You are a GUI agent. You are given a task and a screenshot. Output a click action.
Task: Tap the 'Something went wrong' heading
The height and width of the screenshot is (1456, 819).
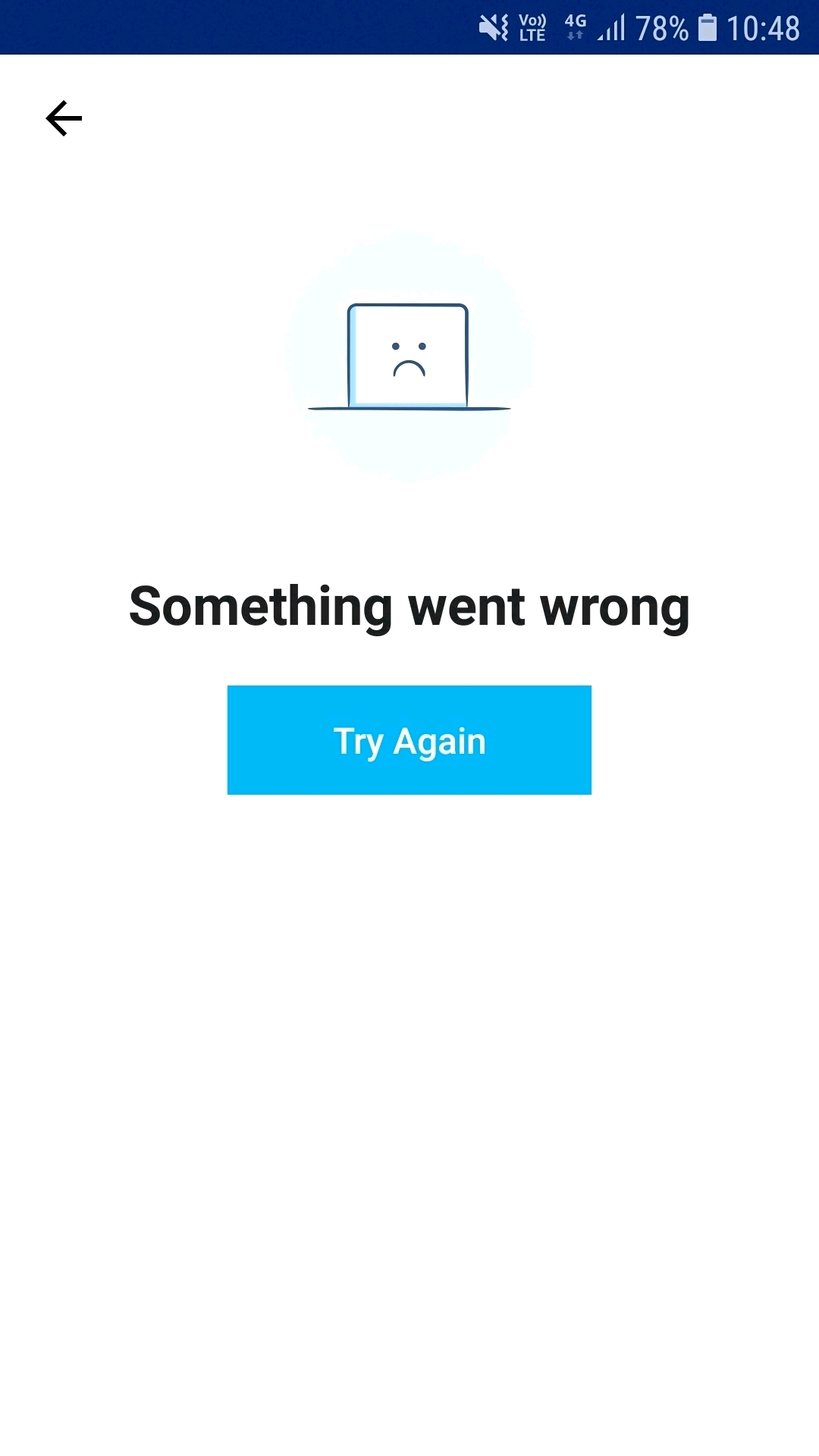point(409,609)
